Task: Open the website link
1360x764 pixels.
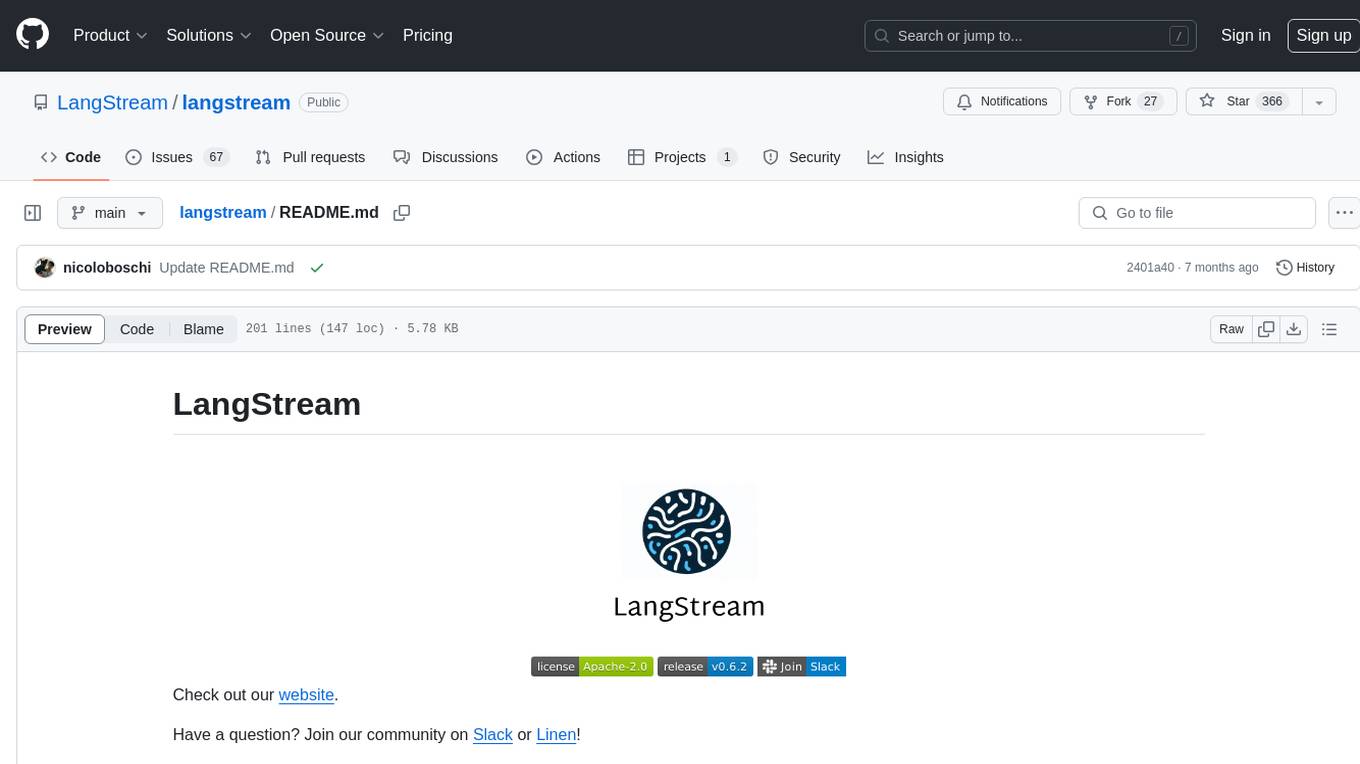Action: 306,695
